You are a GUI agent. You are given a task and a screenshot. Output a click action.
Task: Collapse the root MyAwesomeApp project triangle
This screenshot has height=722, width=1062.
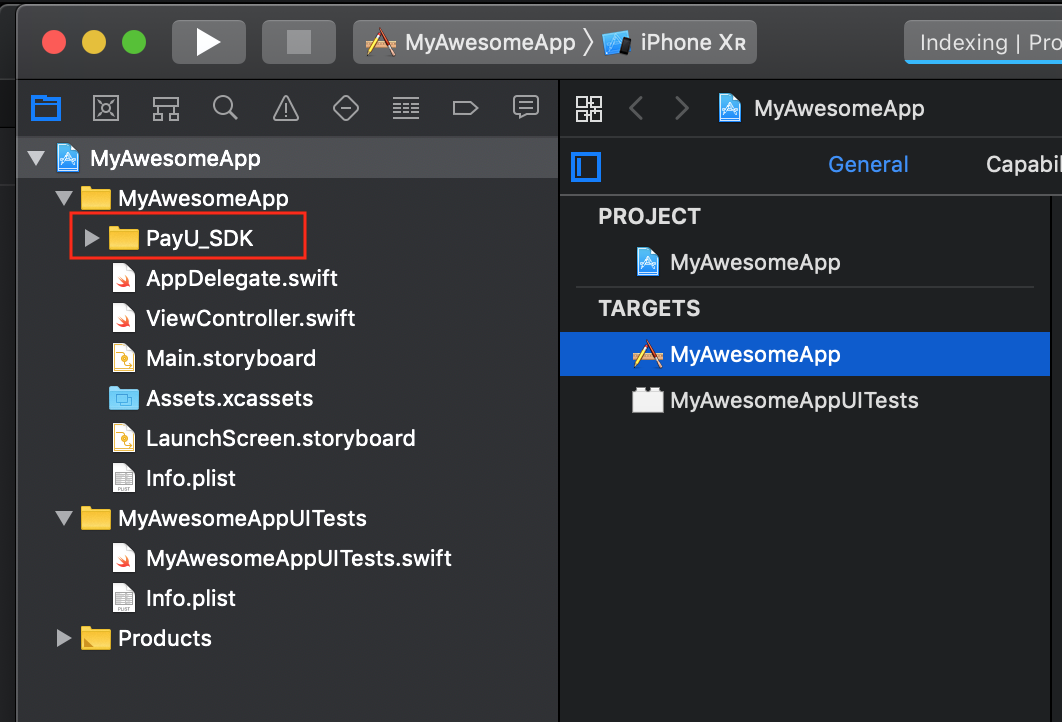tap(37, 158)
